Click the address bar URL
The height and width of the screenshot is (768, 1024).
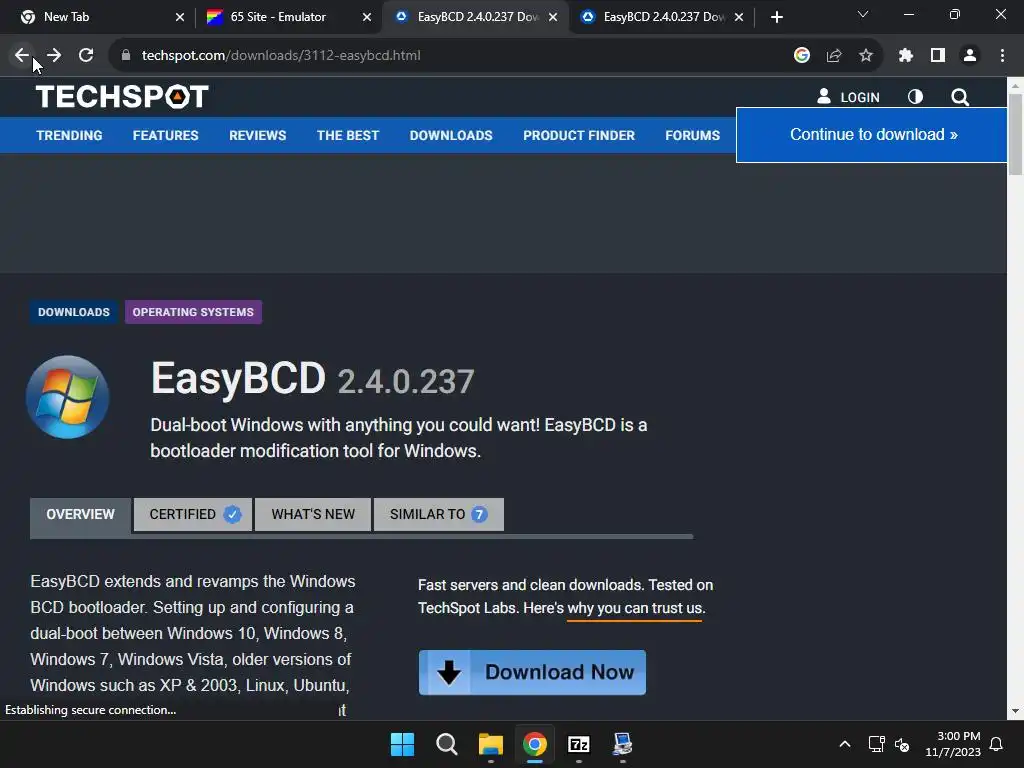(x=281, y=56)
